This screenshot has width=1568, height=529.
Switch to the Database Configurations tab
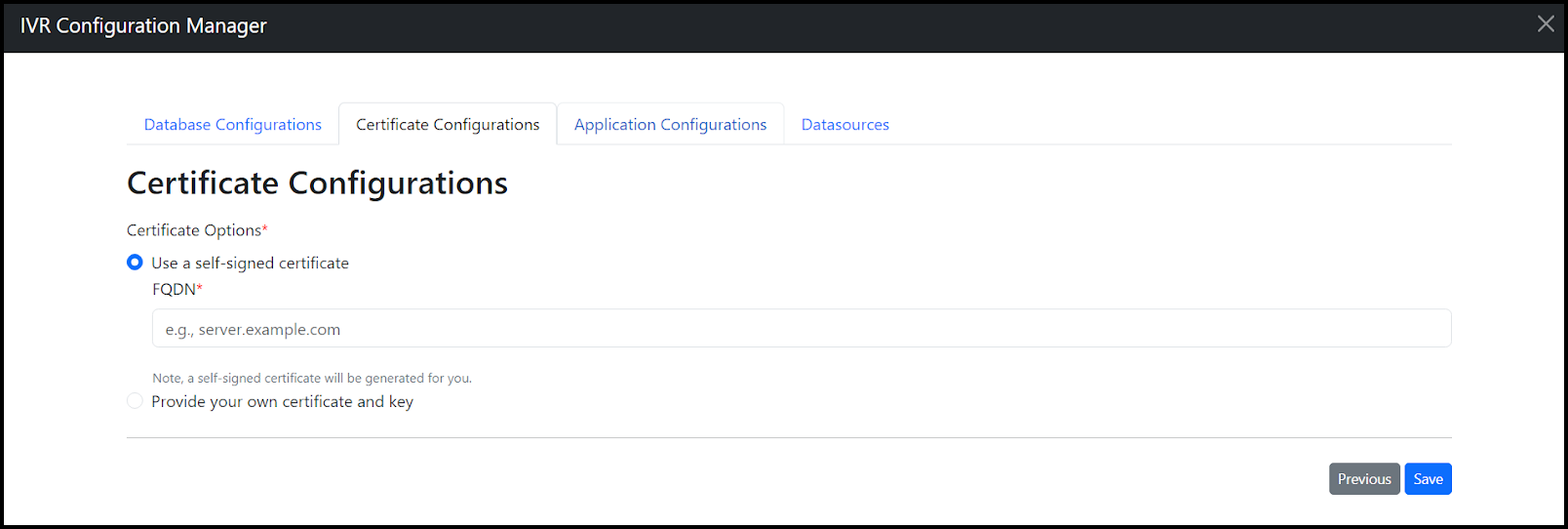coord(232,125)
